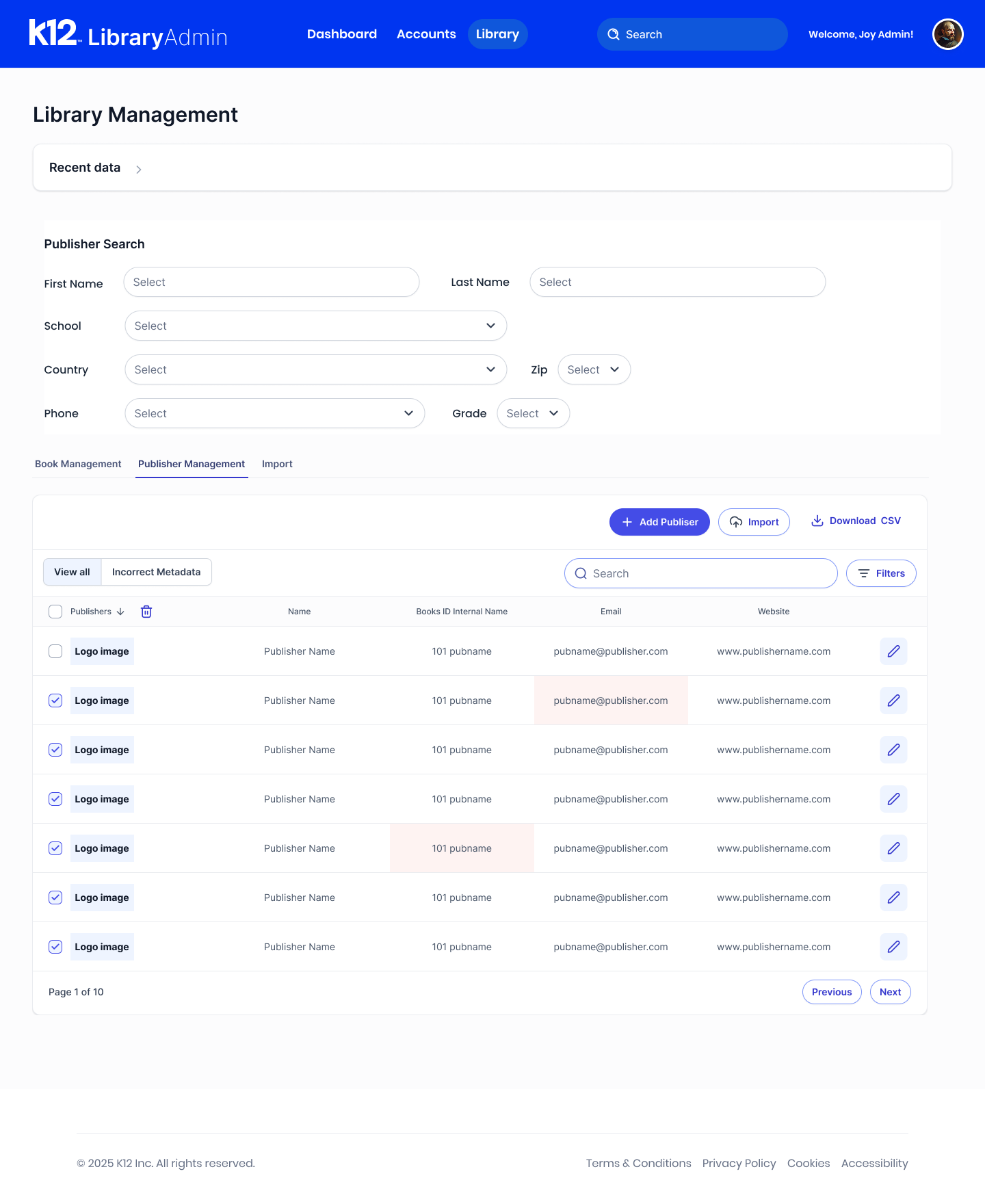Expand the Recent data section chevron
The height and width of the screenshot is (1204, 985).
(139, 169)
